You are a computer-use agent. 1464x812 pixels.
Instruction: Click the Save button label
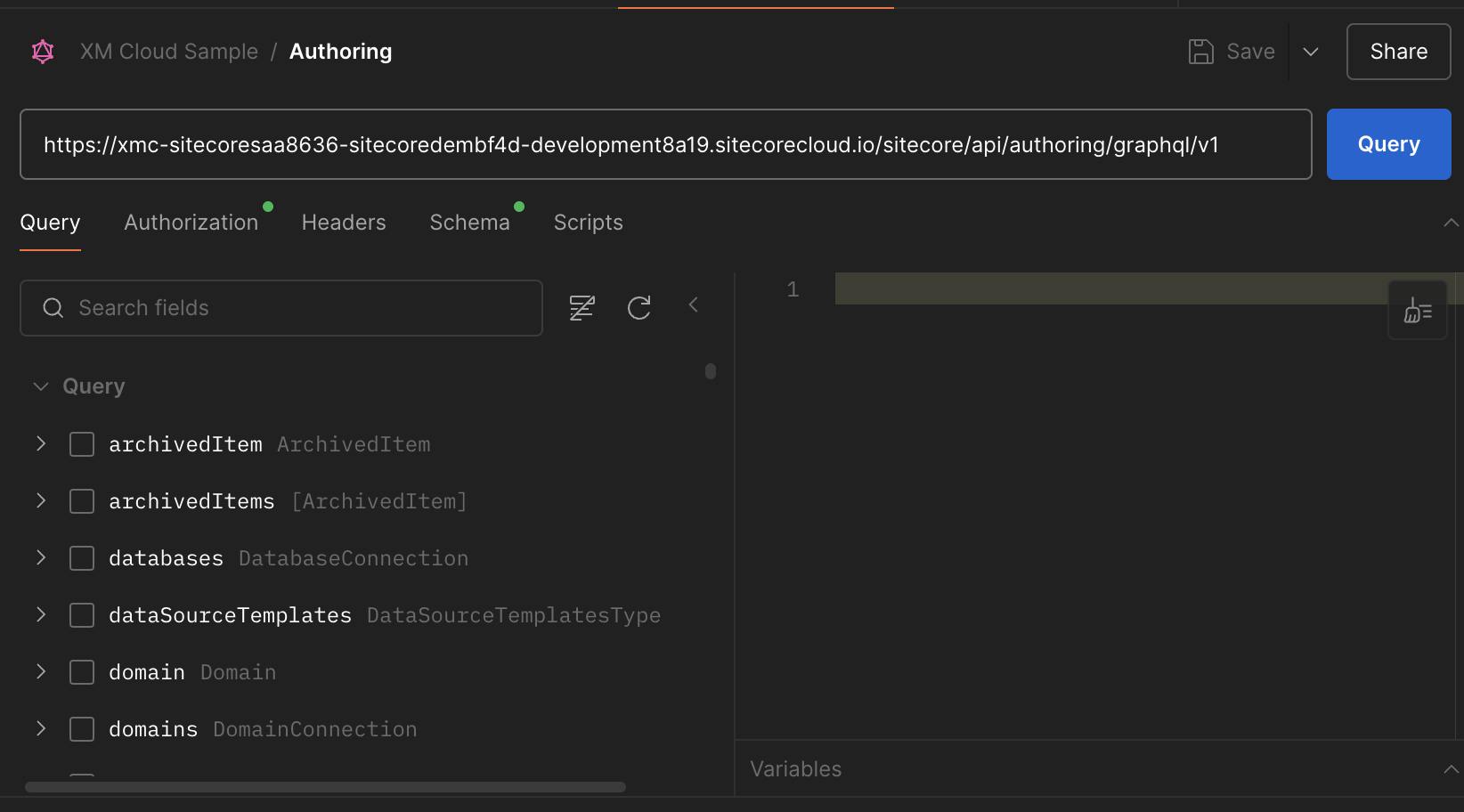tap(1250, 52)
